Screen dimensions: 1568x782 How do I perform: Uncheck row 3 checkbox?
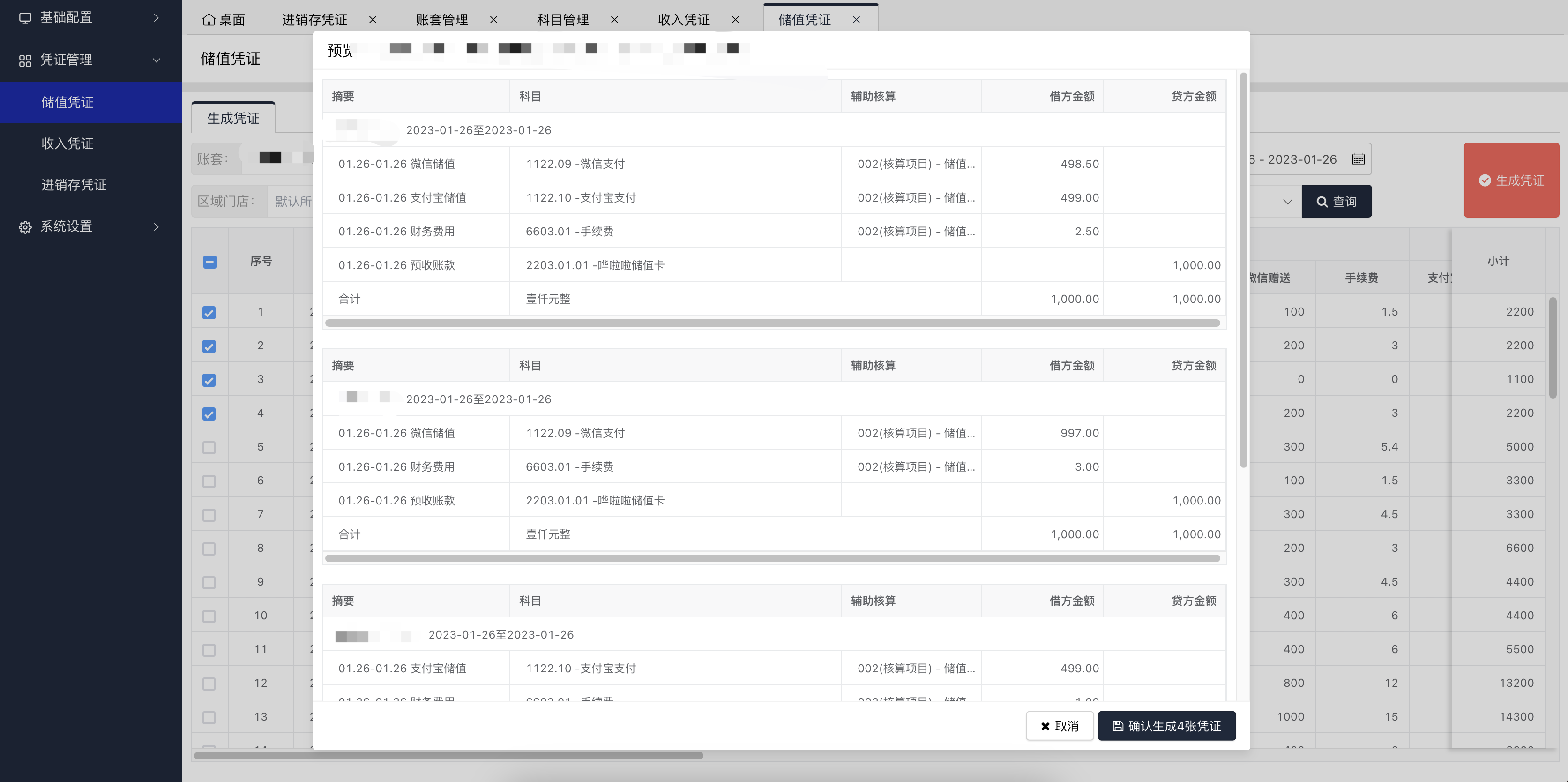[x=209, y=380]
